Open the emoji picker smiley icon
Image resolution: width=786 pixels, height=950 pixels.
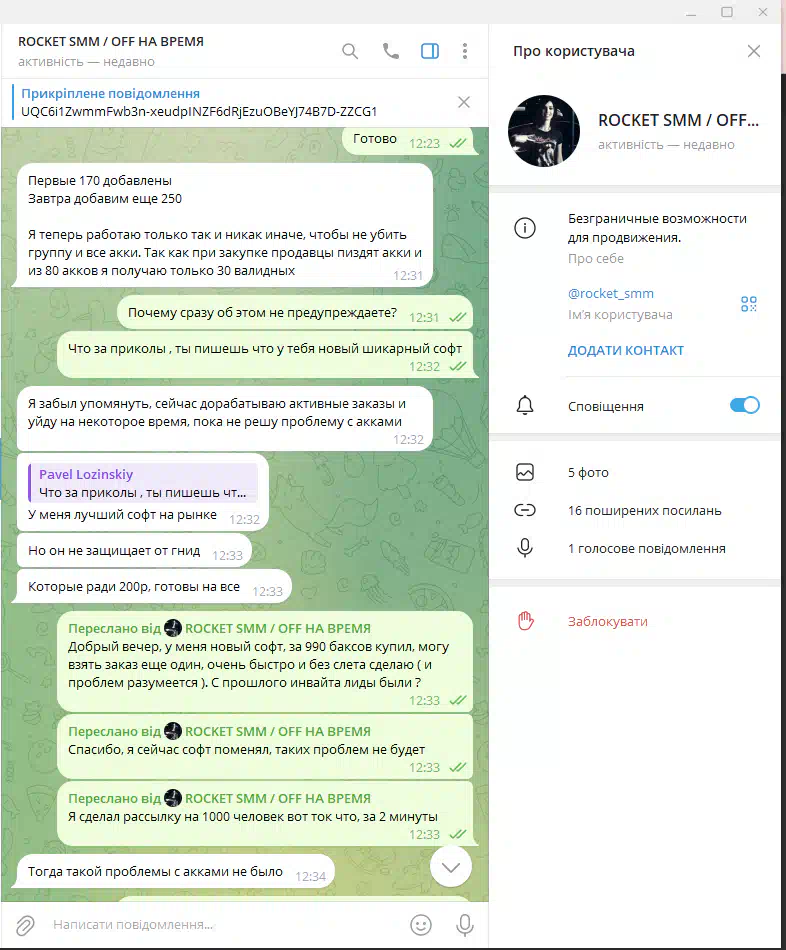pos(421,925)
